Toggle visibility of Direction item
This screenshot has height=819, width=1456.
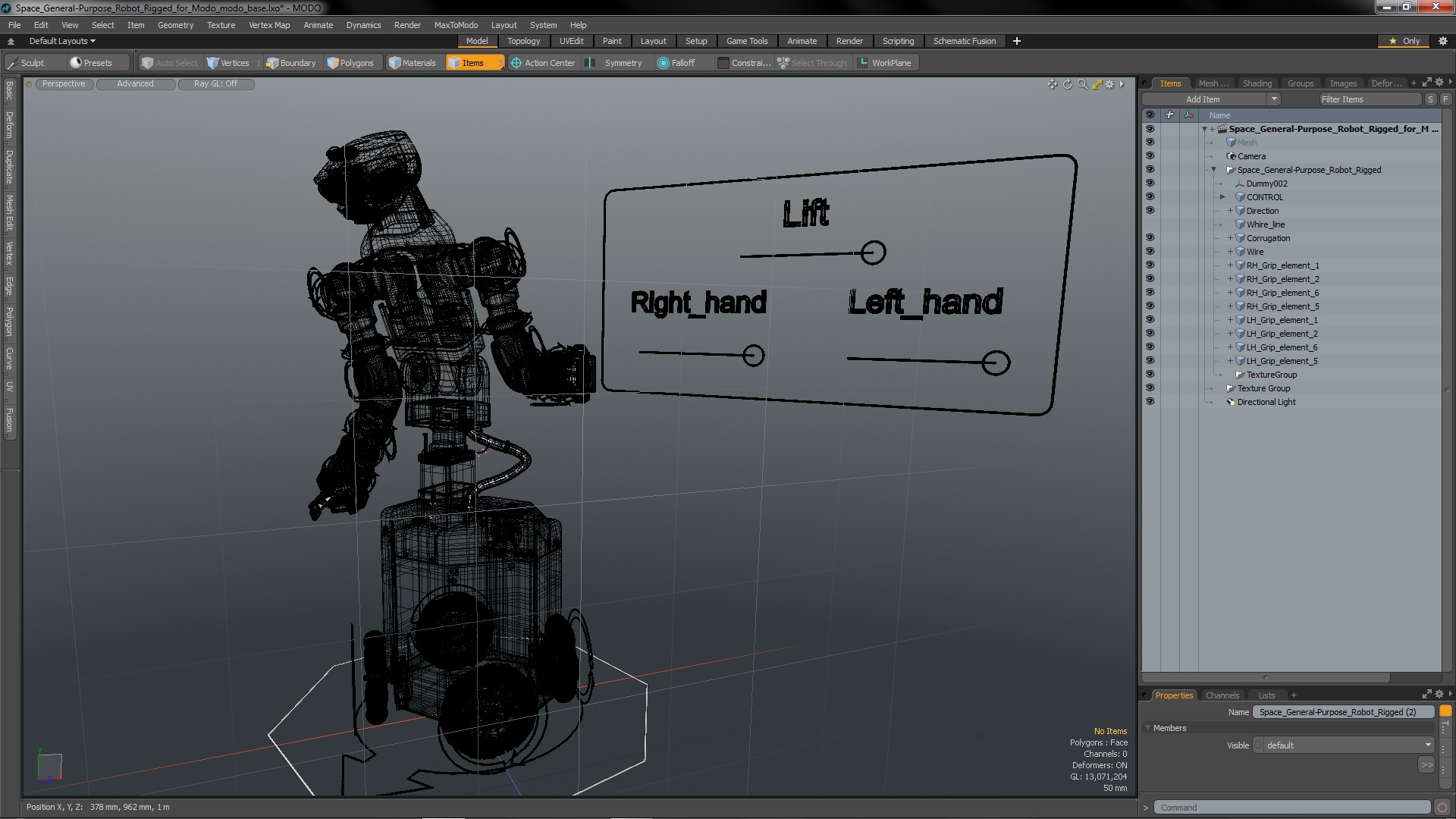coord(1150,211)
